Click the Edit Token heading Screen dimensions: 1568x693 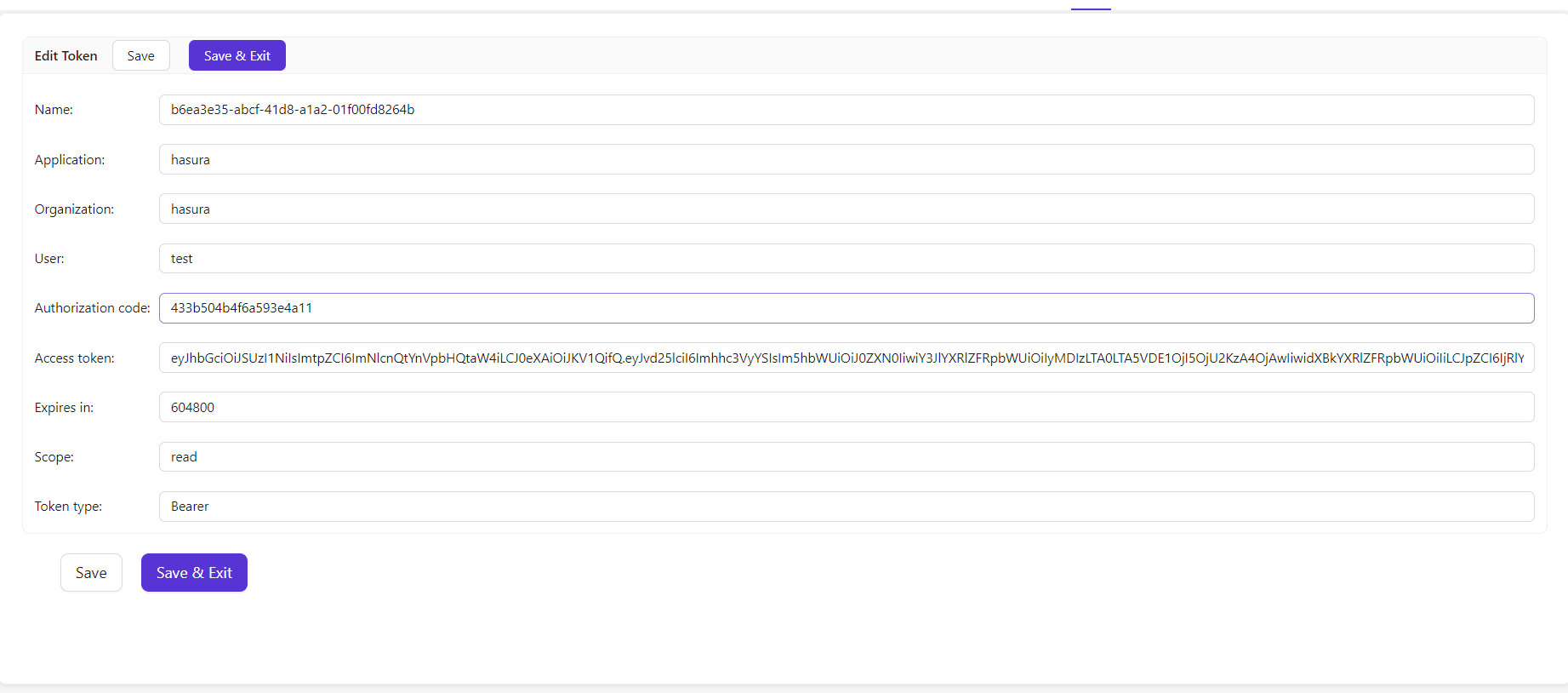click(66, 56)
